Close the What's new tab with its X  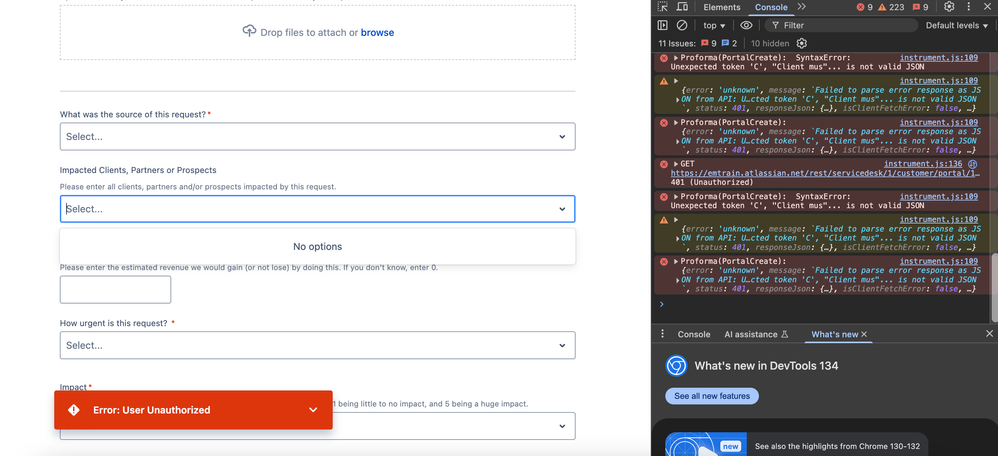[864, 334]
